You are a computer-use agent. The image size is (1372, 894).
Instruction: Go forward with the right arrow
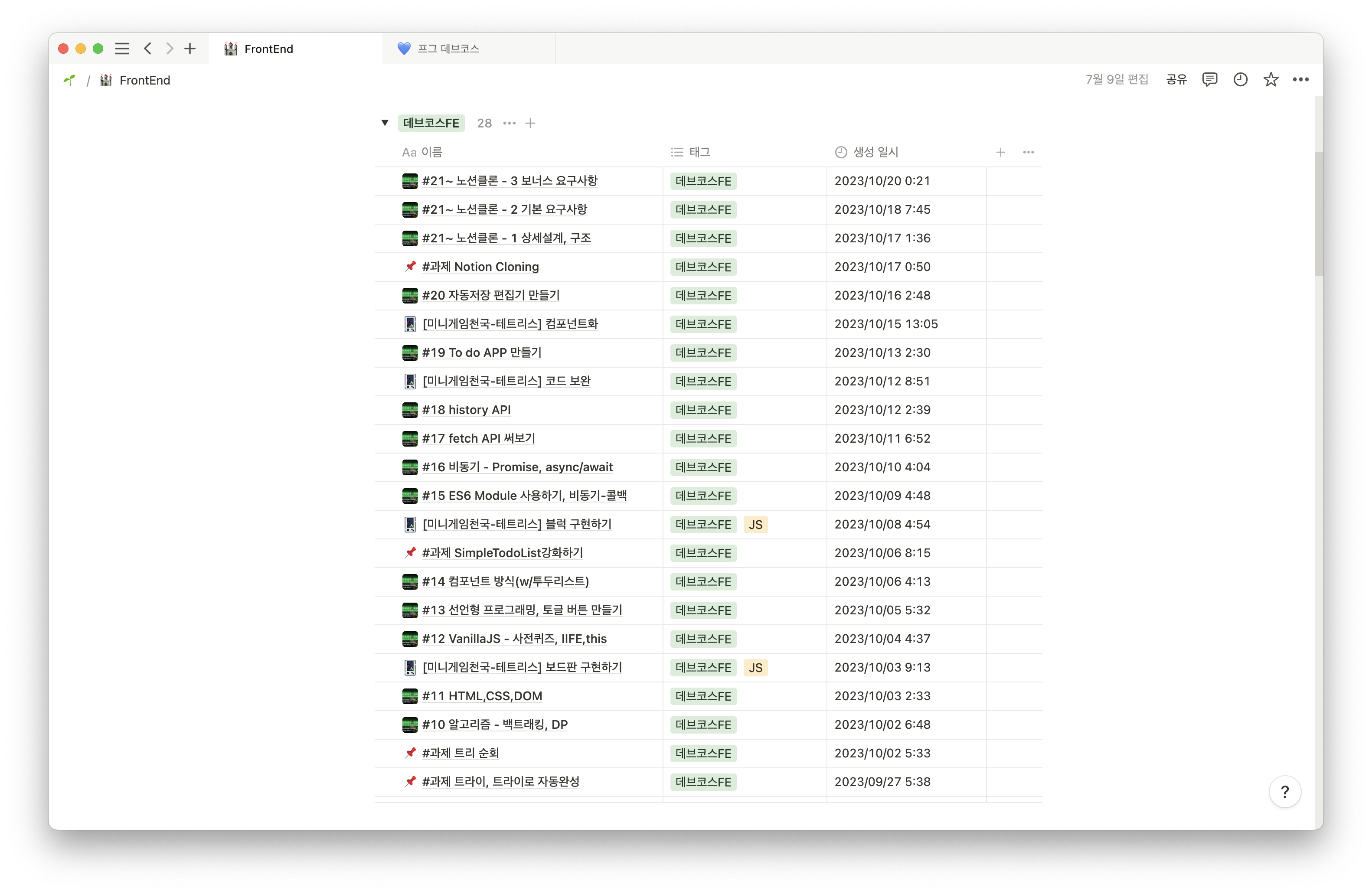[169, 49]
